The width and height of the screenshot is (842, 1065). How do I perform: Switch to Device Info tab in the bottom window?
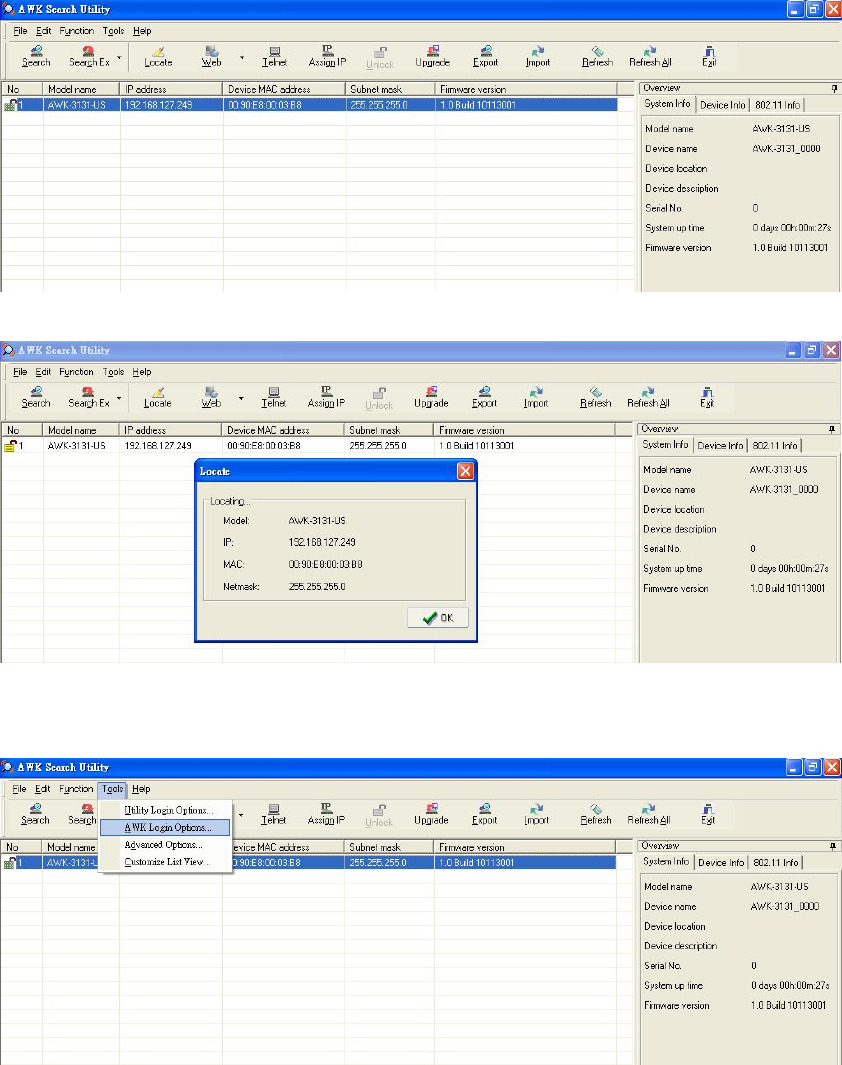click(x=721, y=863)
